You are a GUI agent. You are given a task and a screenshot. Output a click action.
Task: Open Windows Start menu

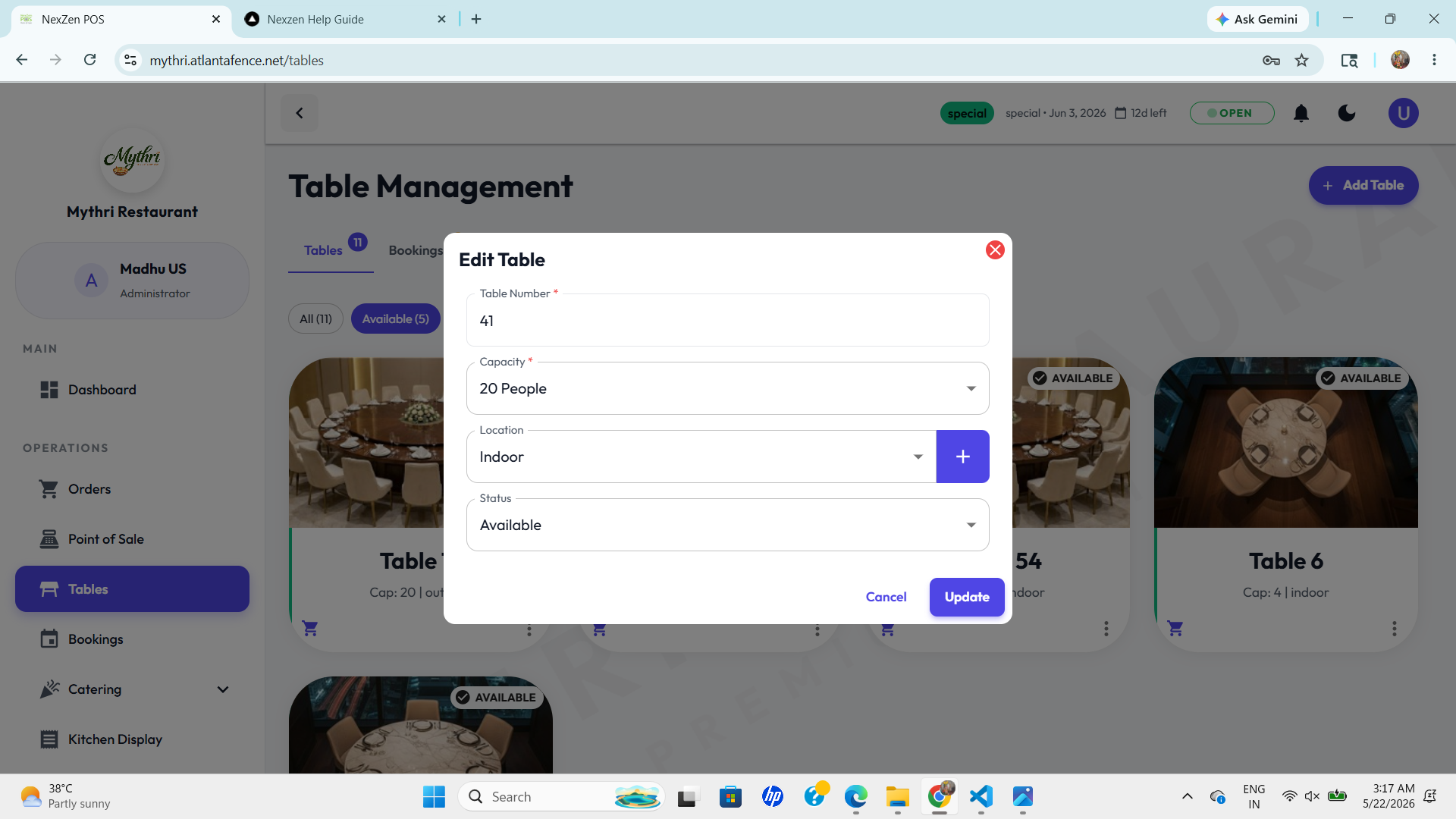pos(434,796)
